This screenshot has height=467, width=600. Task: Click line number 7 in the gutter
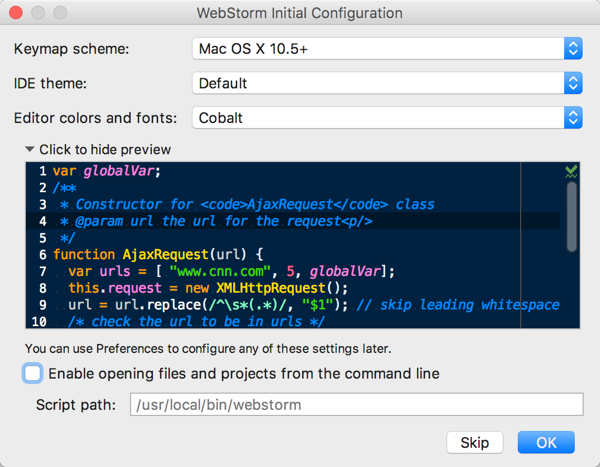[43, 271]
